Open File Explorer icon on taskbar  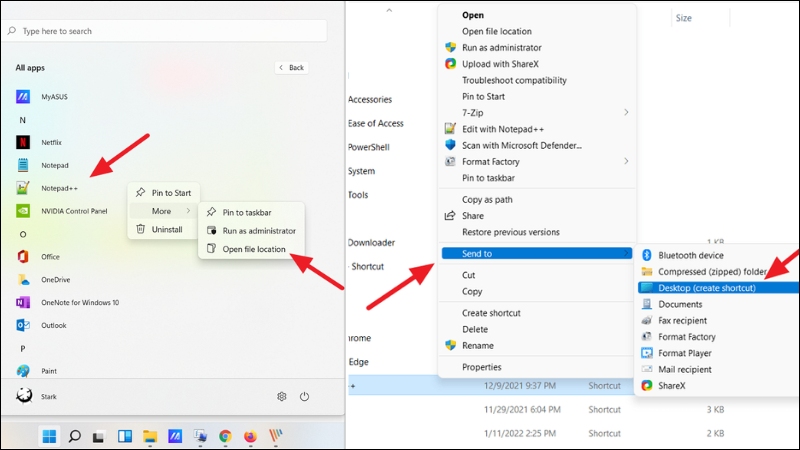(150, 436)
